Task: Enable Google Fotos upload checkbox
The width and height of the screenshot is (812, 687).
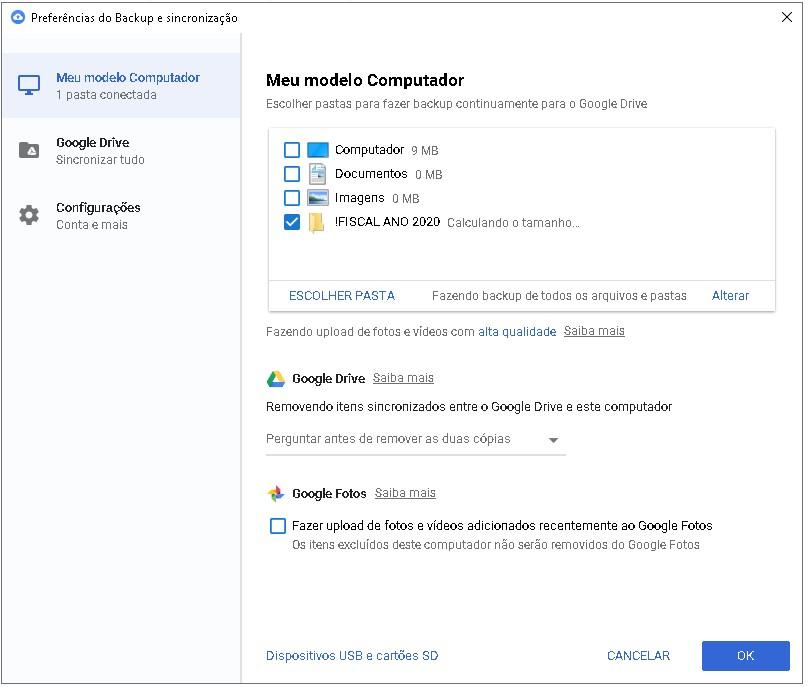Action: 278,526
